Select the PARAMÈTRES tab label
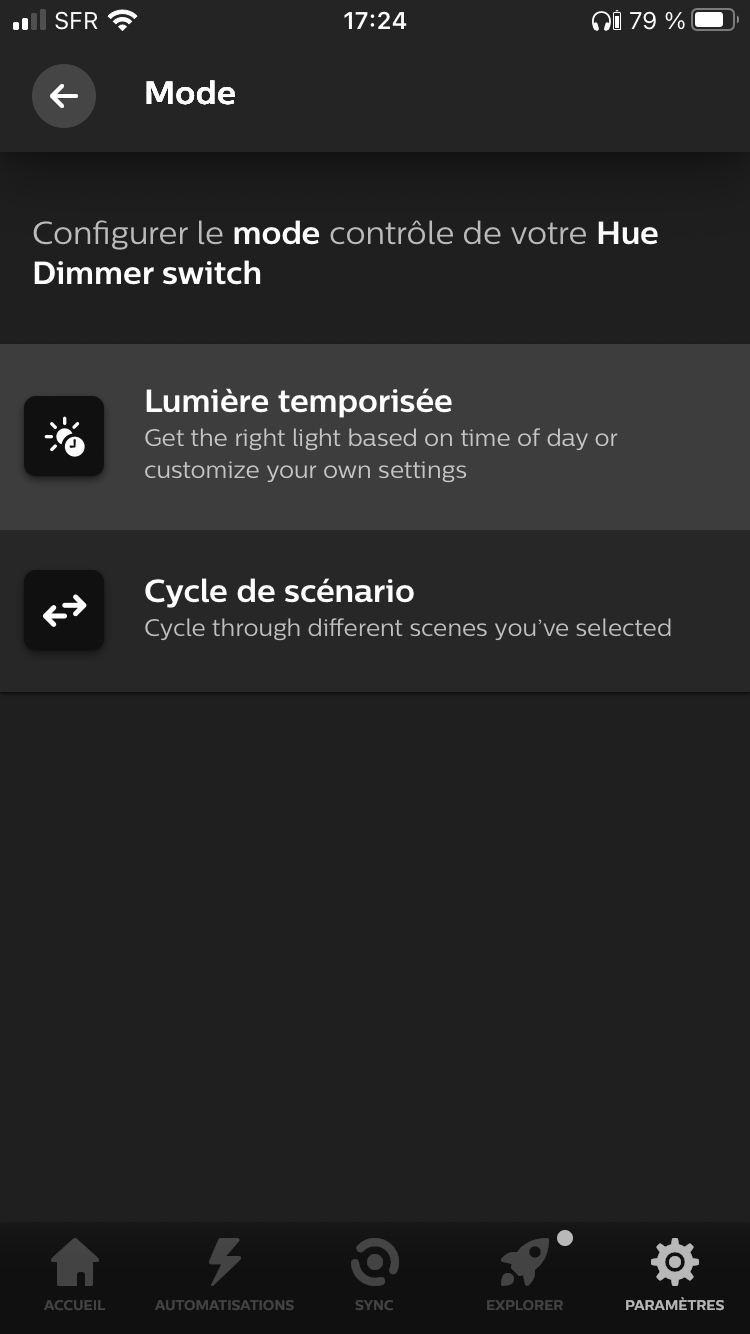The width and height of the screenshot is (750, 1334). (x=674, y=1305)
